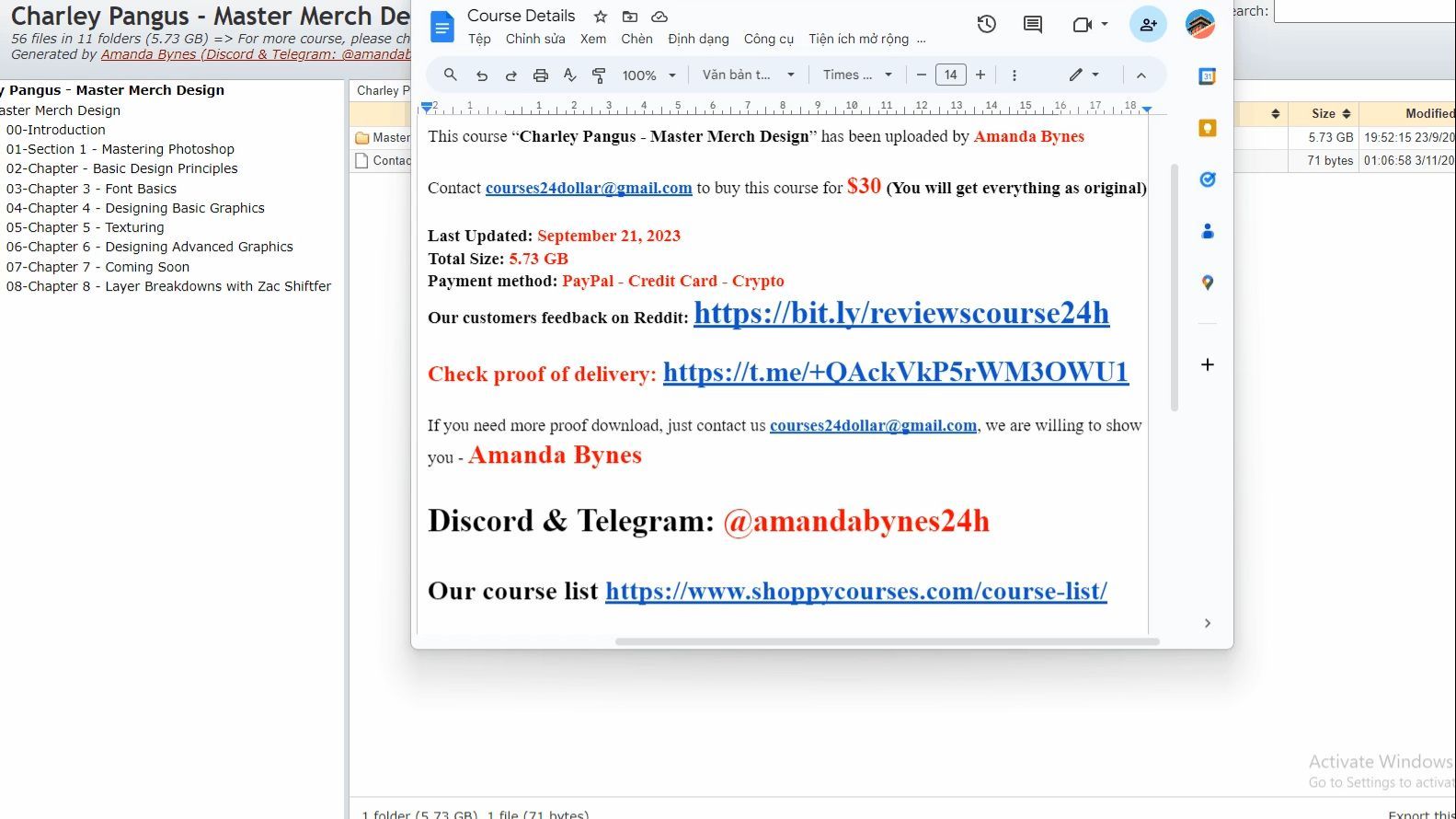Open the comments panel icon
The width and height of the screenshot is (1456, 819).
click(x=1033, y=25)
